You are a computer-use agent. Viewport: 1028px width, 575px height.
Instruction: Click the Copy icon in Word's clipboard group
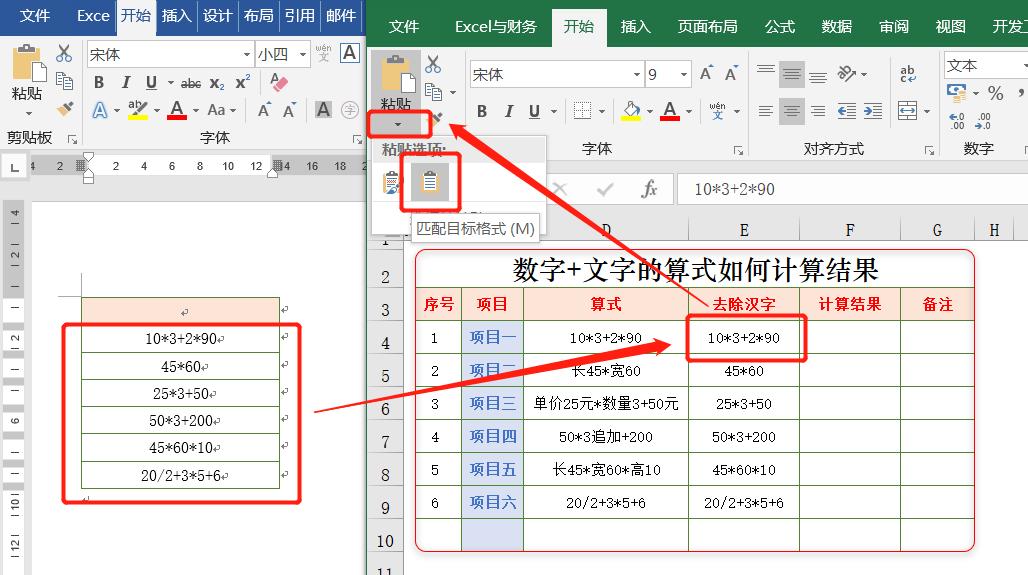point(64,81)
